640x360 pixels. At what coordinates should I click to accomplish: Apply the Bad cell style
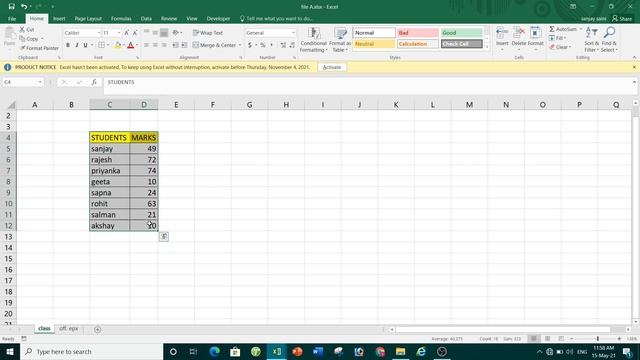click(x=418, y=33)
